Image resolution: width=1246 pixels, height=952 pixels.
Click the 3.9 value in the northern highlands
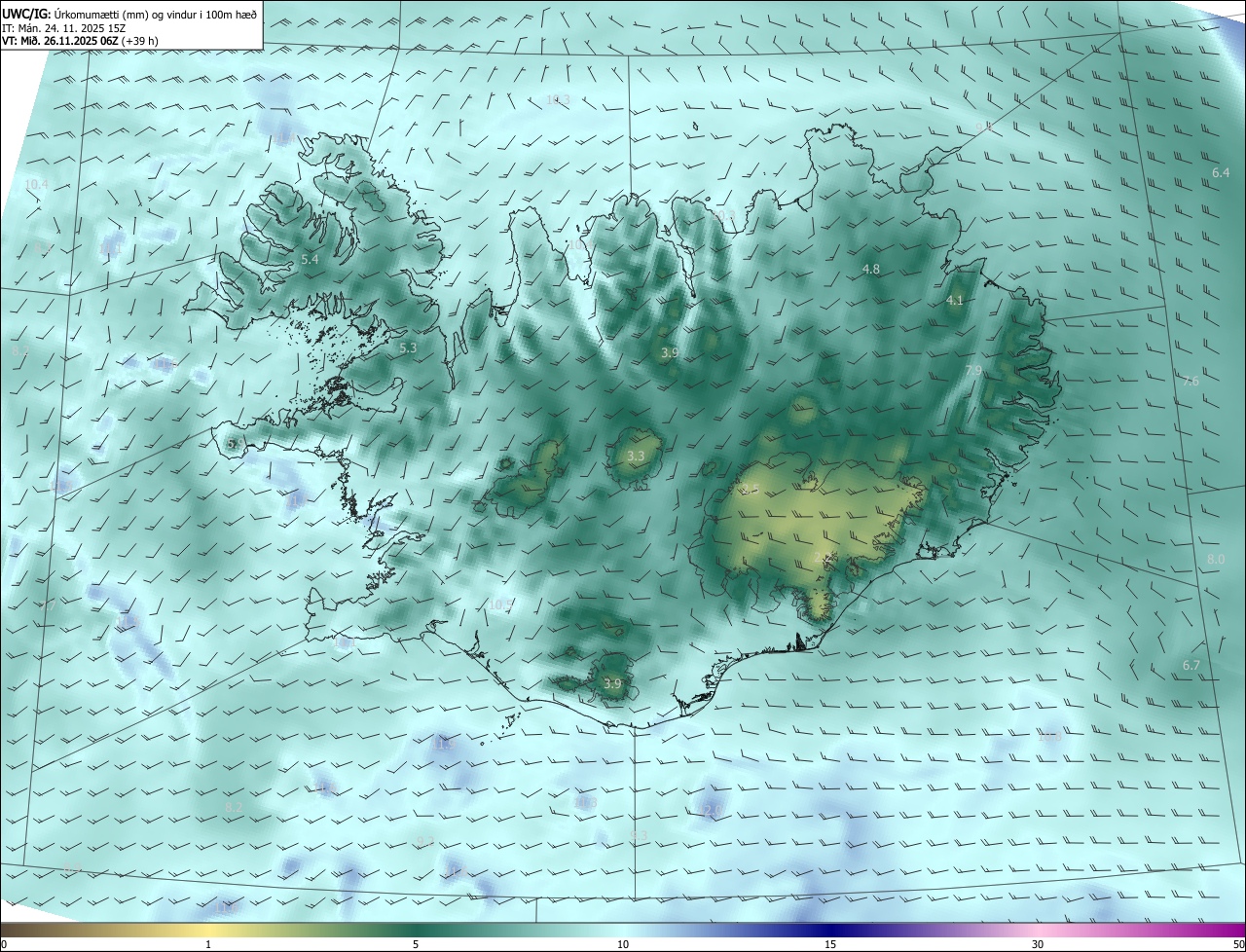pyautogui.click(x=670, y=352)
